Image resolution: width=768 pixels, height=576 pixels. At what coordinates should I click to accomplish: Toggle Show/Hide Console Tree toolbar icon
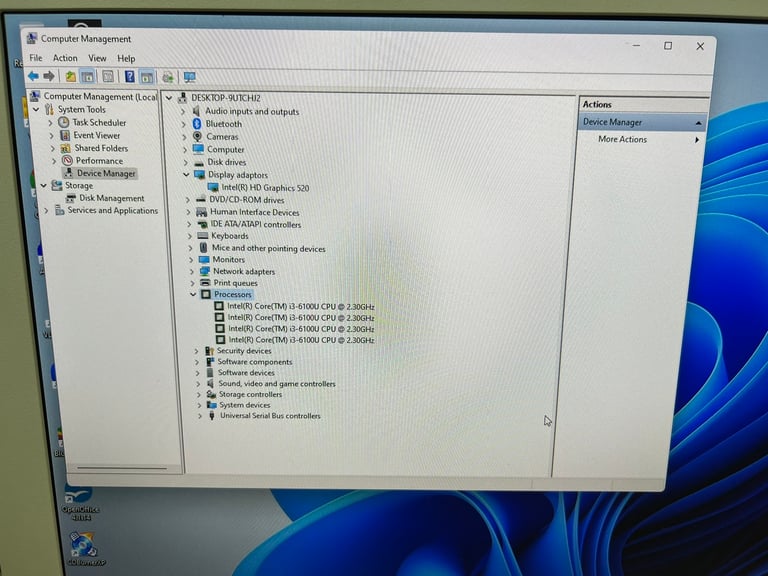point(87,77)
